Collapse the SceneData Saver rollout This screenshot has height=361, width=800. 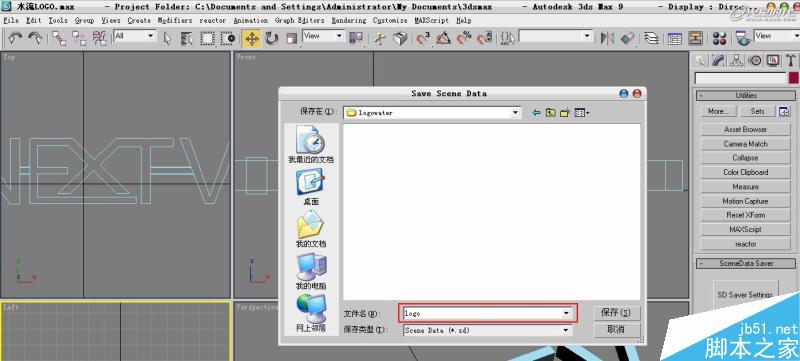coord(746,263)
